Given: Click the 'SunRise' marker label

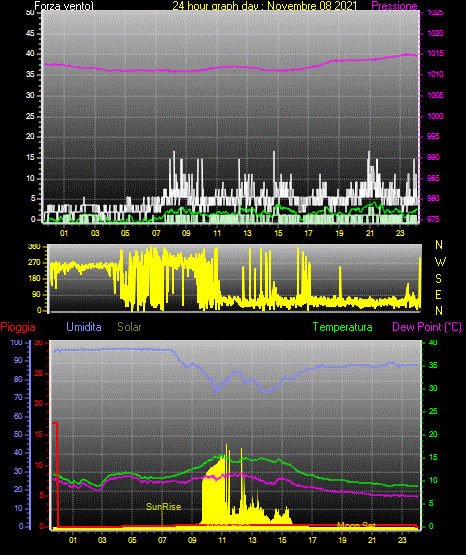Looking at the screenshot, I should tap(163, 507).
